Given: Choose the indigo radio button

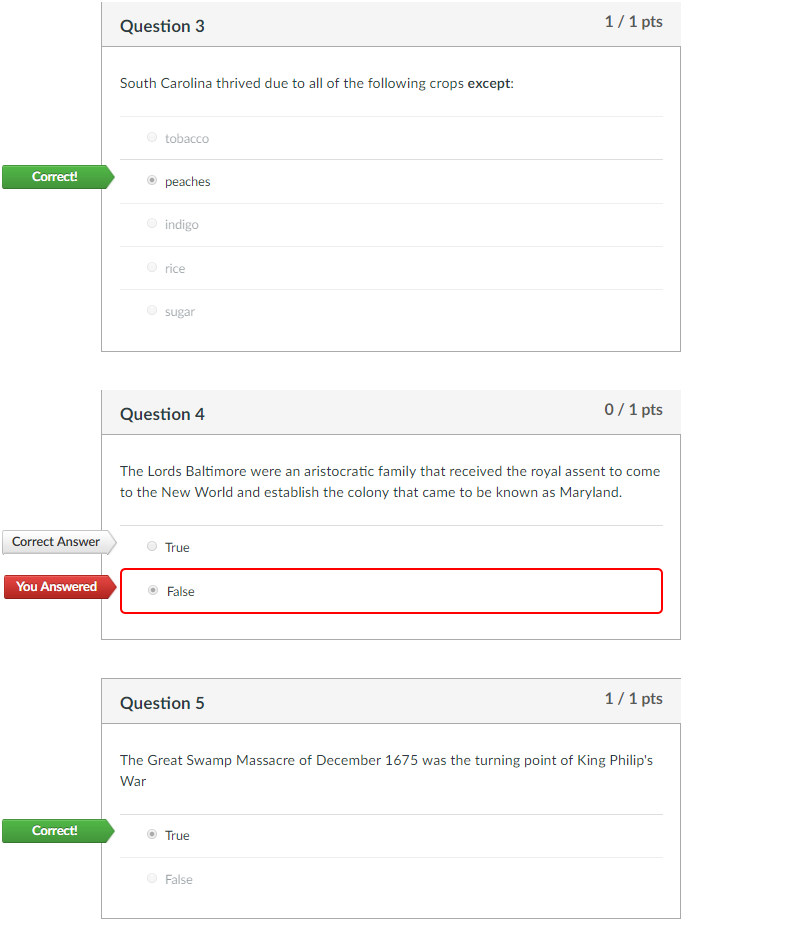Looking at the screenshot, I should (152, 223).
